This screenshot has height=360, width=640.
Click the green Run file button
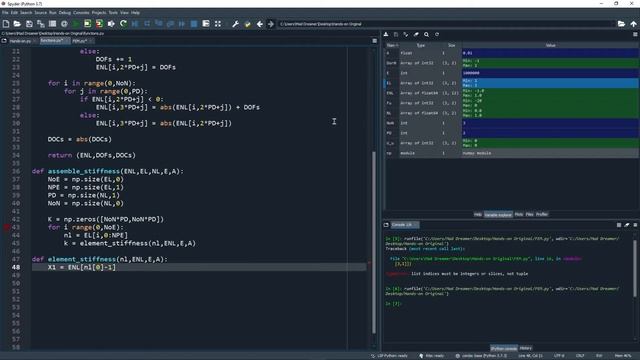coord(76,24)
